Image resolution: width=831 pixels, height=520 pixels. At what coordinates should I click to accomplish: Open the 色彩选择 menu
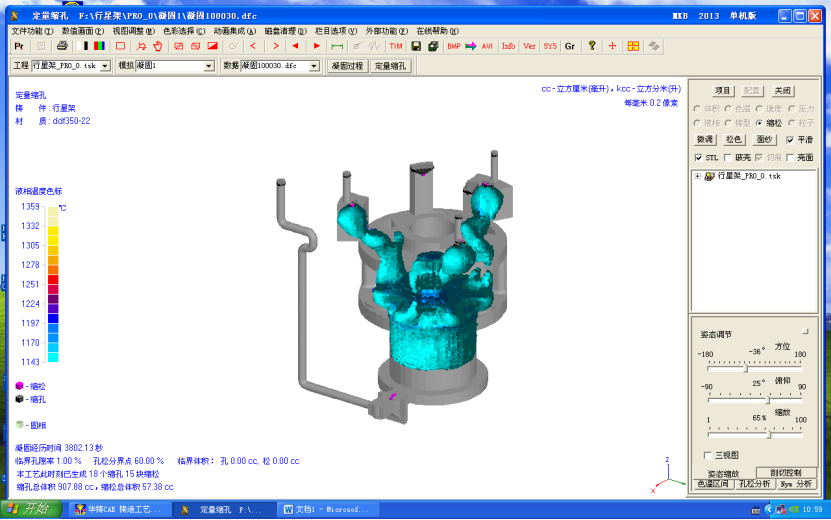(x=180, y=31)
